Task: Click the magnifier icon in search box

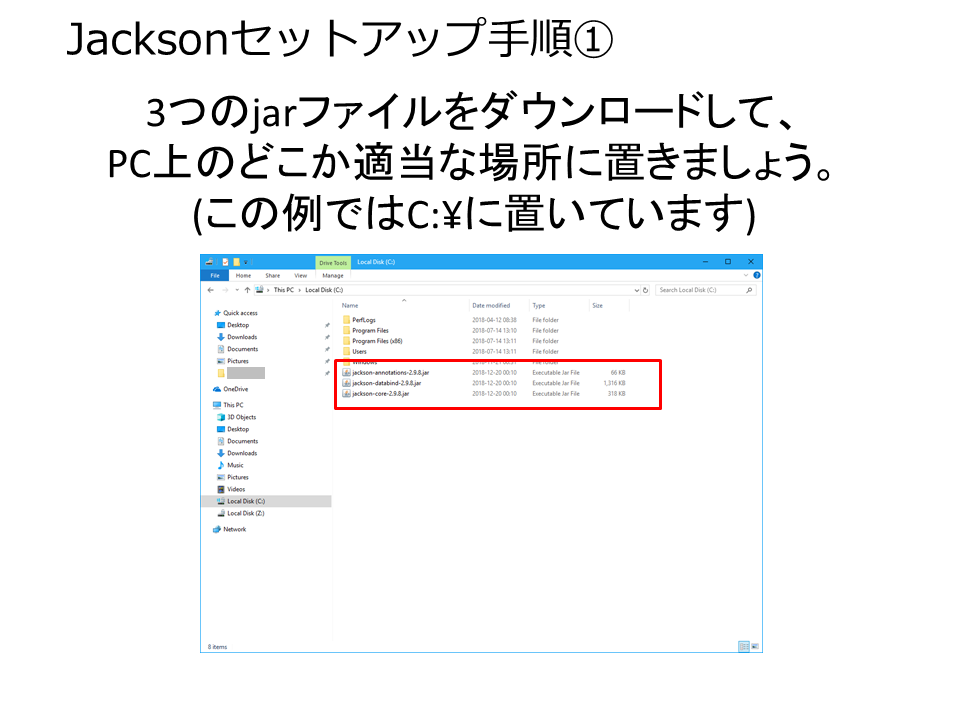Action: pos(749,290)
